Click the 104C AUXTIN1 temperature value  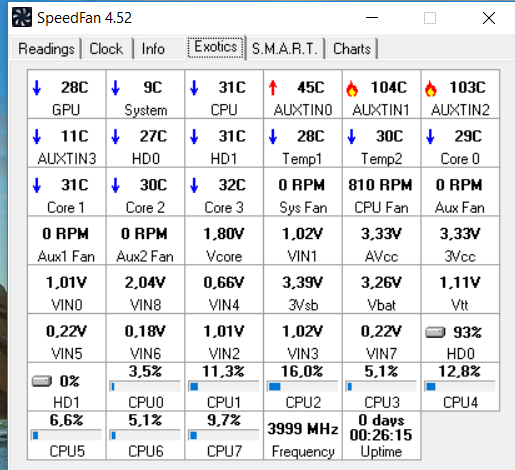[389, 88]
